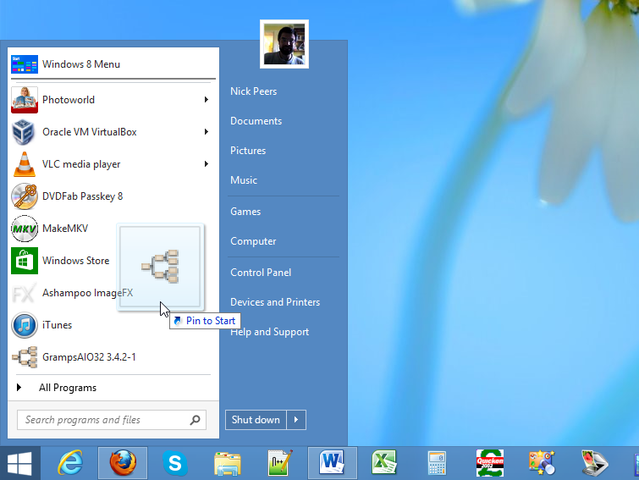Image resolution: width=639 pixels, height=480 pixels.
Task: Open Computer from the Start menu
Action: 253,241
